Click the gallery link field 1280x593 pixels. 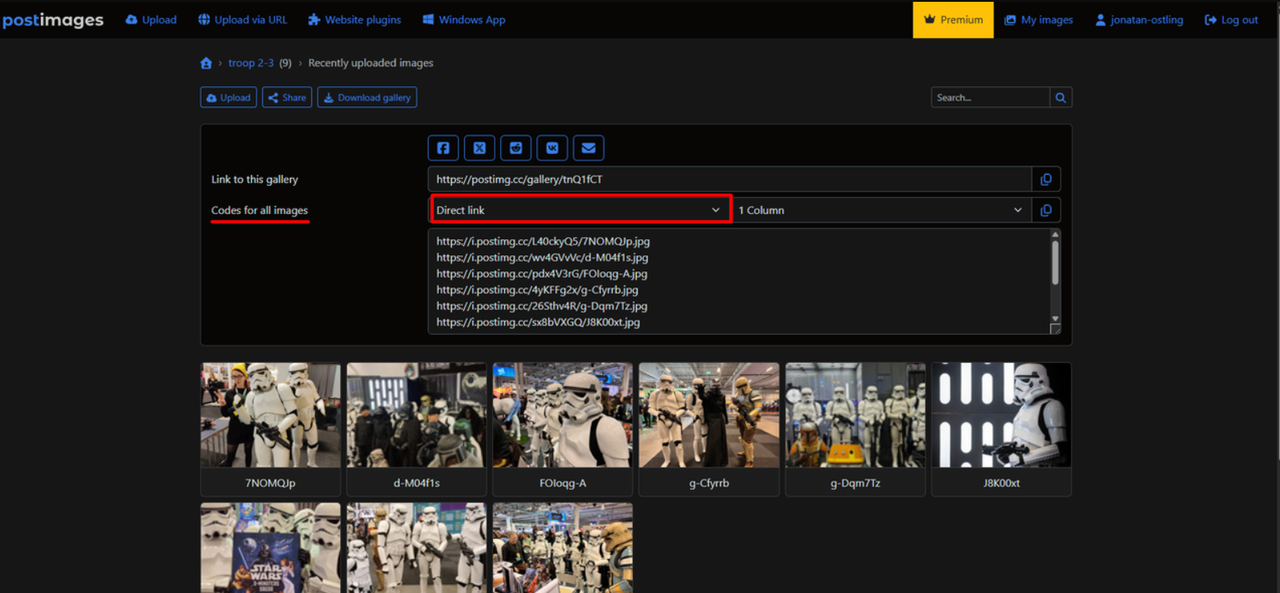click(730, 179)
